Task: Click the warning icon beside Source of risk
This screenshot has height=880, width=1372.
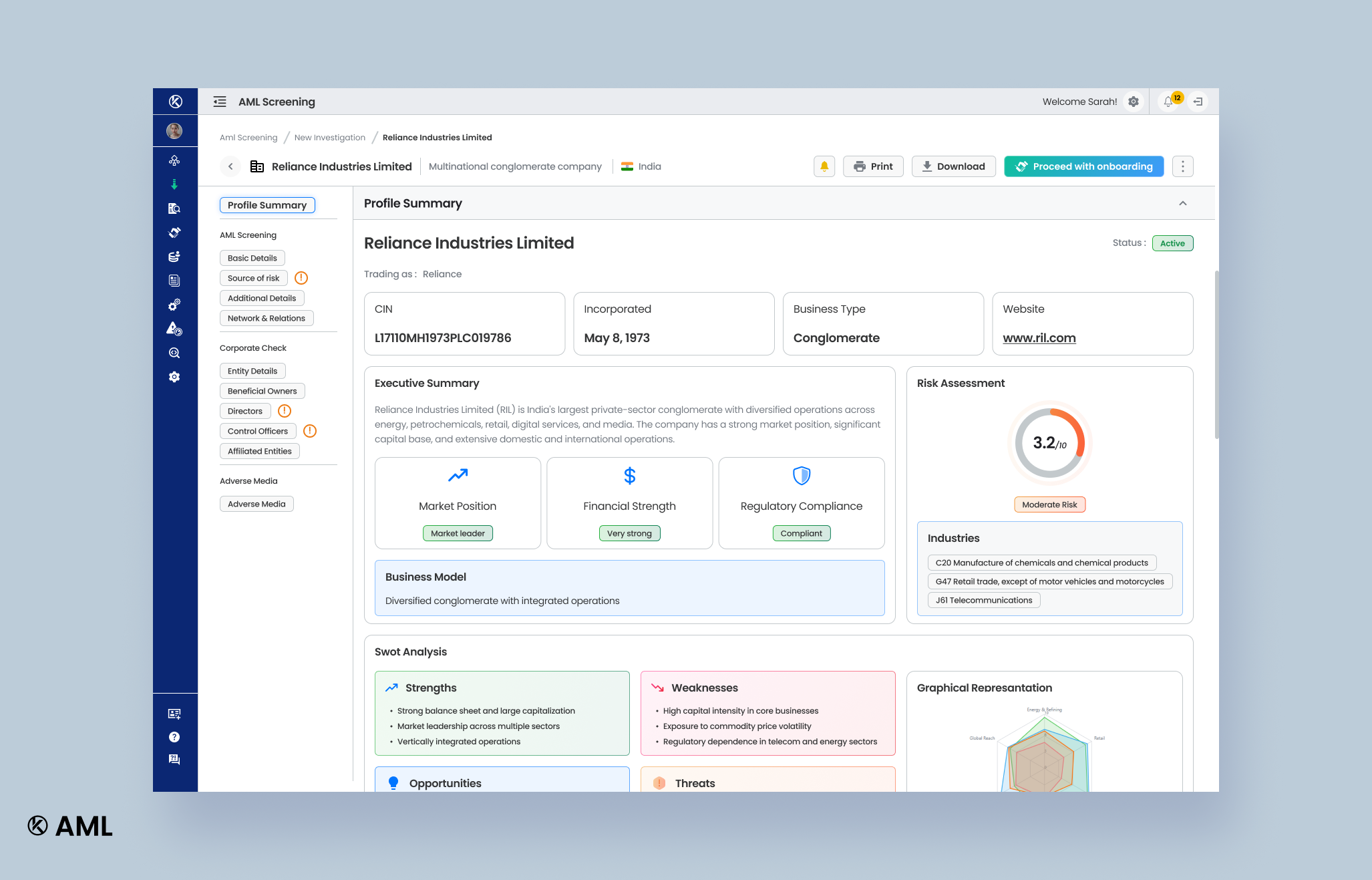Action: pyautogui.click(x=301, y=278)
